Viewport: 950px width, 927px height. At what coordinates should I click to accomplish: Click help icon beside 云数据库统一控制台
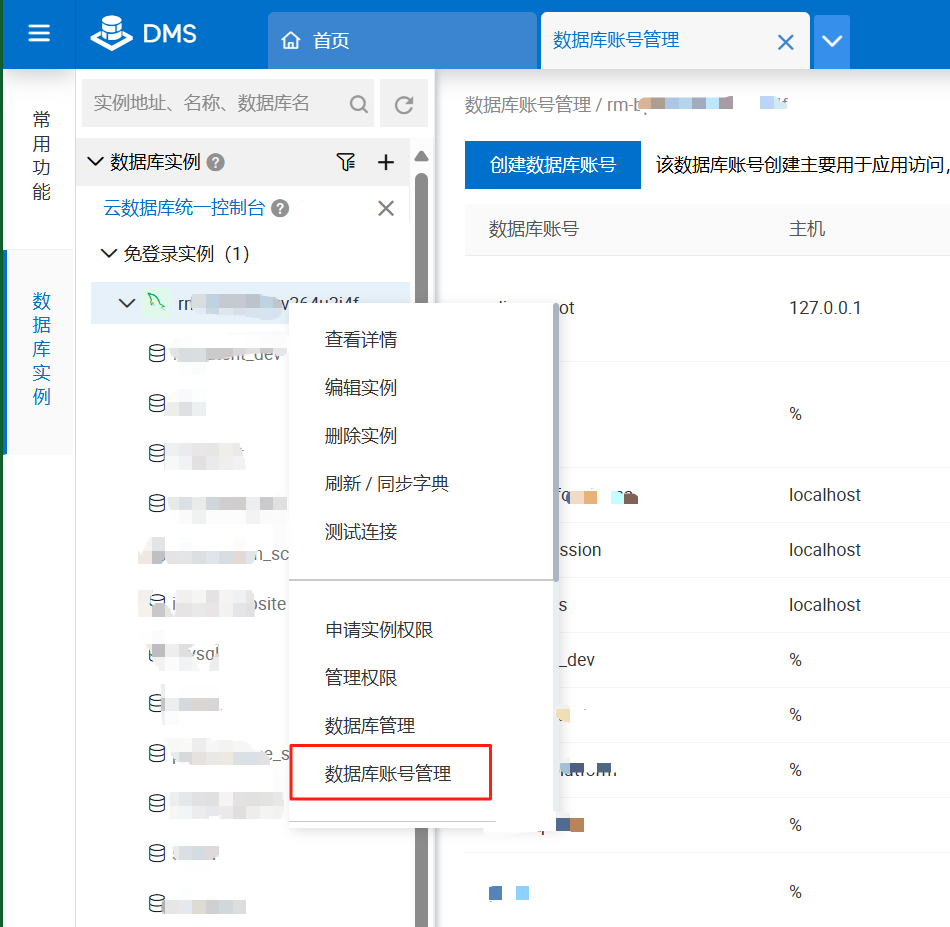pyautogui.click(x=280, y=208)
